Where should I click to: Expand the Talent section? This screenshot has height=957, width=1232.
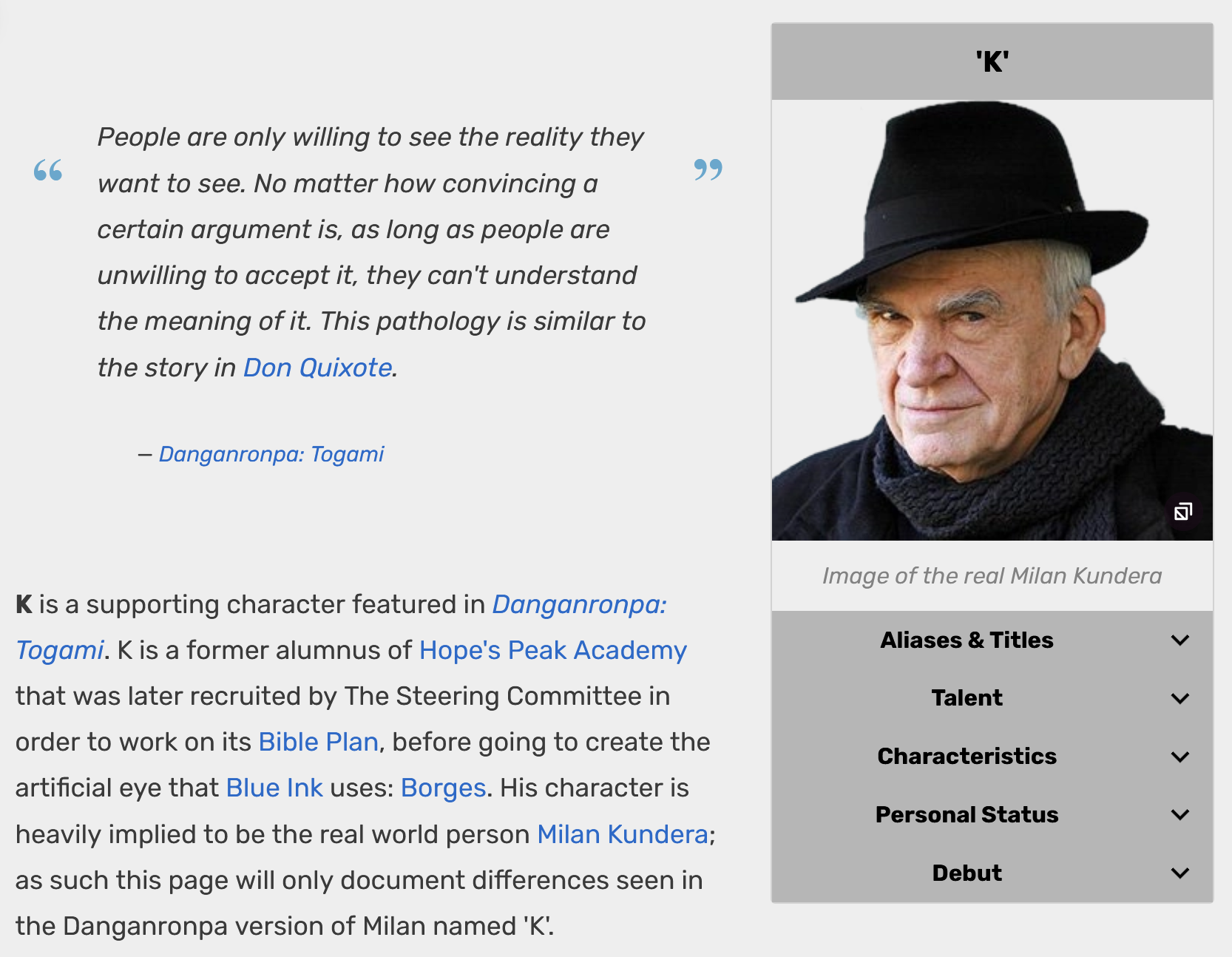coord(992,698)
